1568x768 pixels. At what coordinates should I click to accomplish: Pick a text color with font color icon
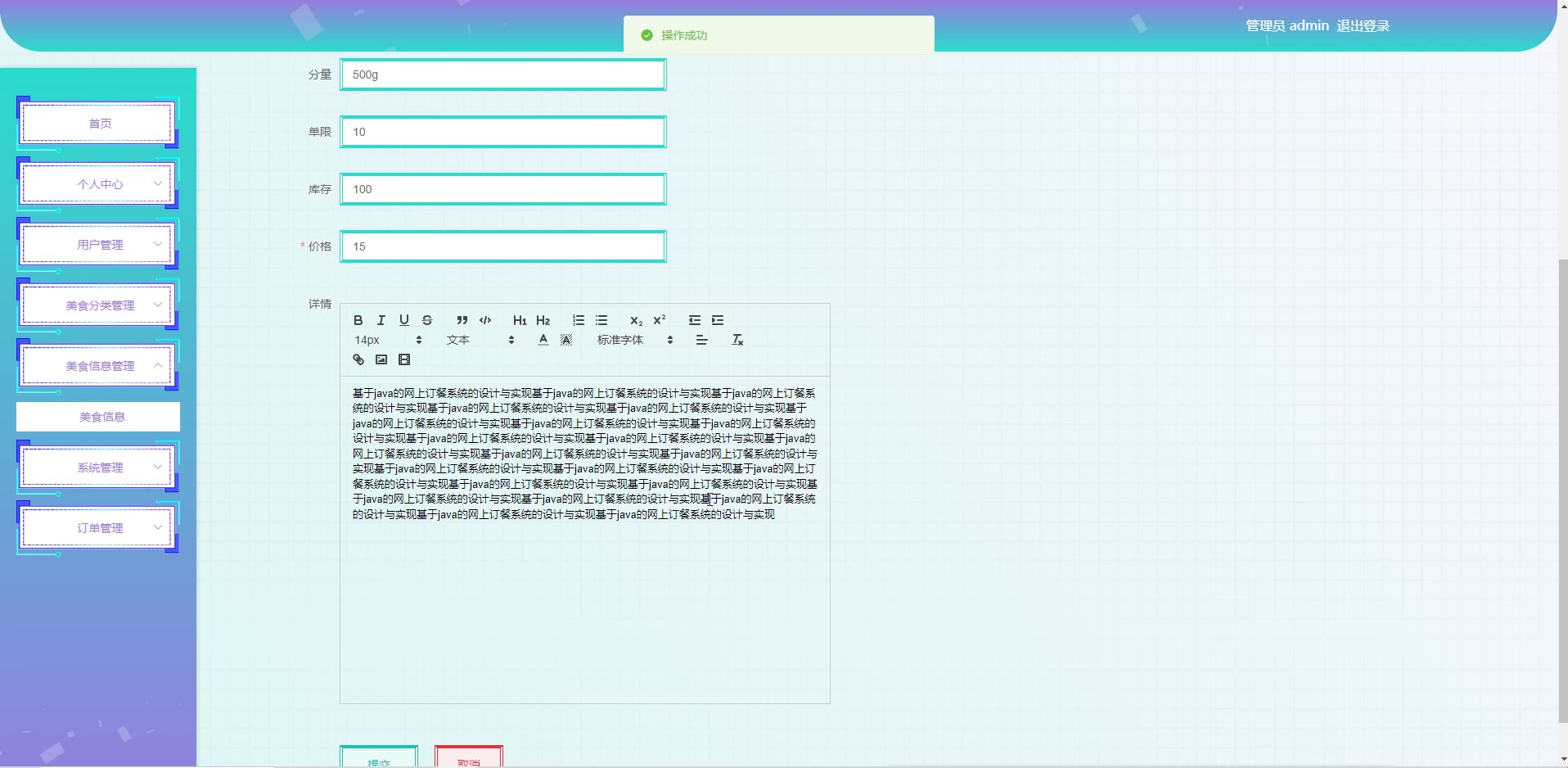point(543,340)
